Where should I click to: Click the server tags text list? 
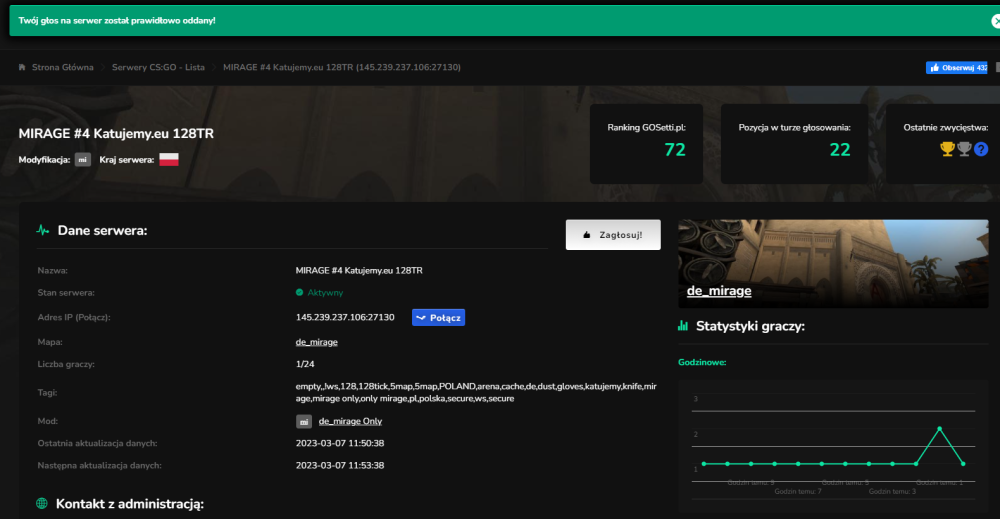476,392
